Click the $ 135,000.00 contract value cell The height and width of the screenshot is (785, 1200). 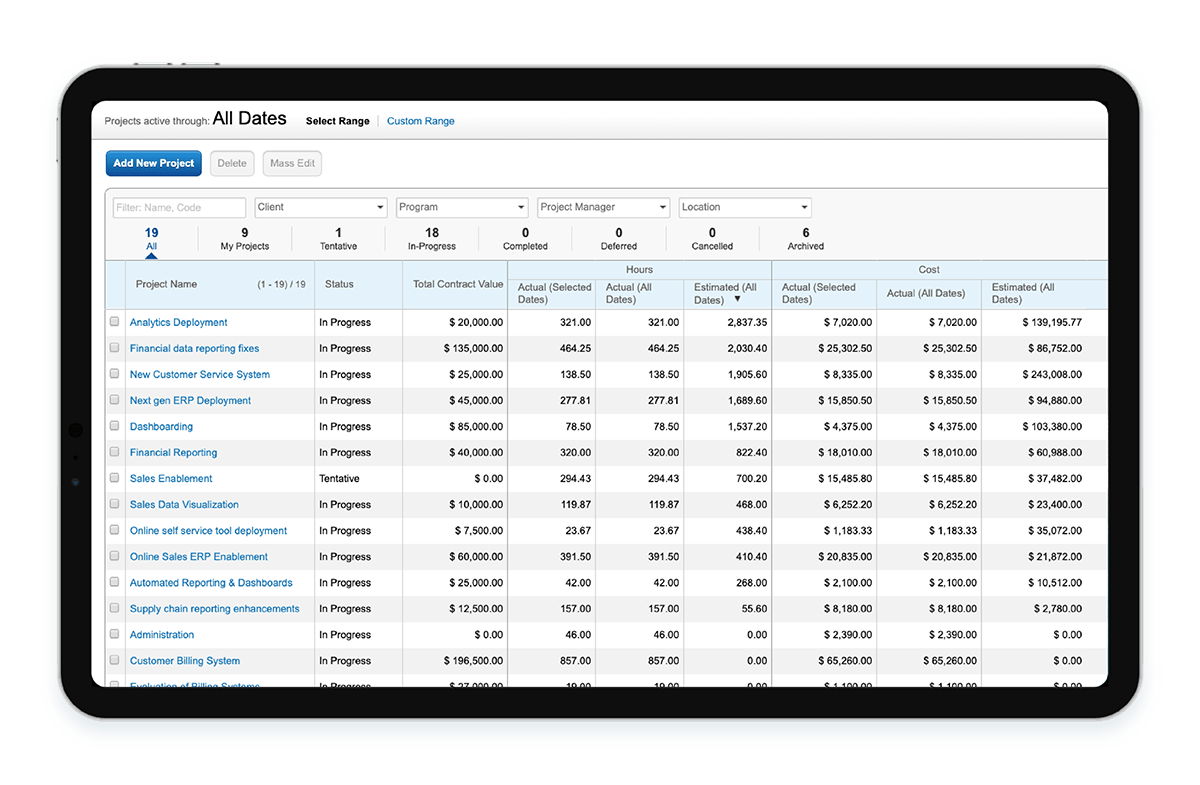pyautogui.click(x=473, y=348)
